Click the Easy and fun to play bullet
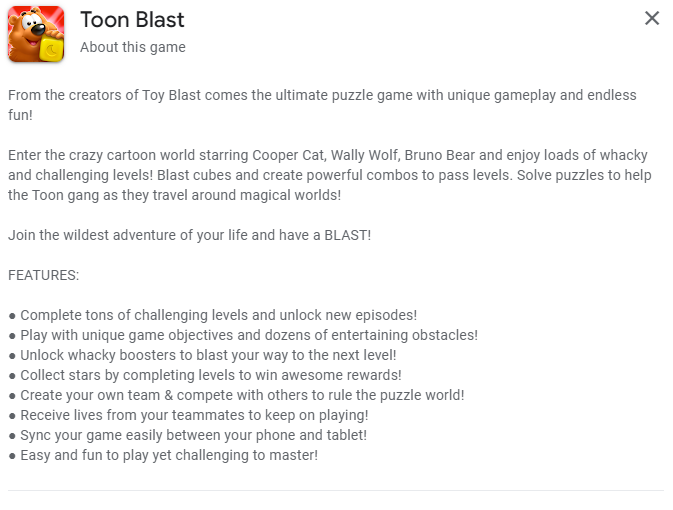673x510 pixels. coord(163,455)
